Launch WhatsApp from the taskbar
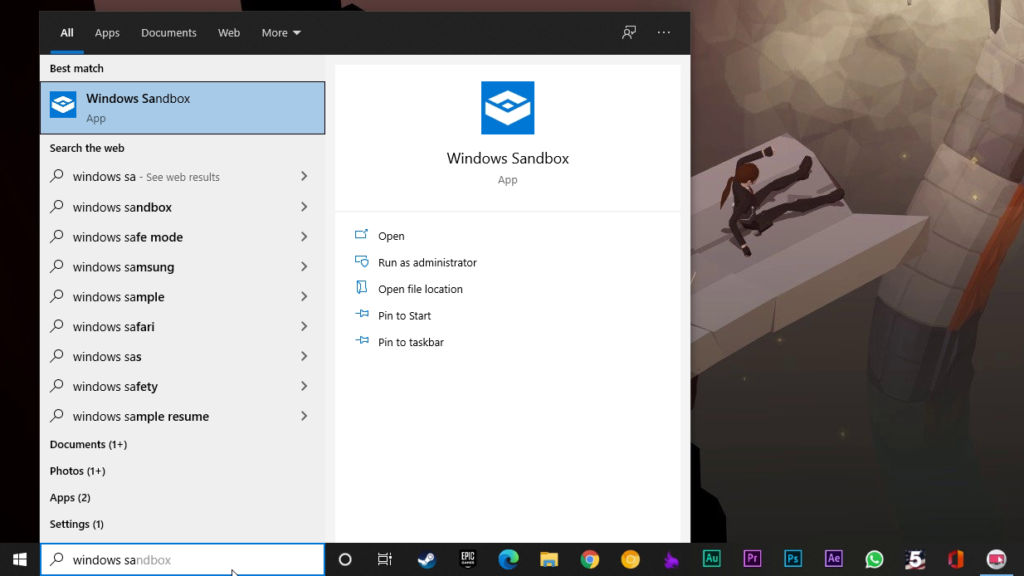Image resolution: width=1024 pixels, height=576 pixels. (x=874, y=560)
